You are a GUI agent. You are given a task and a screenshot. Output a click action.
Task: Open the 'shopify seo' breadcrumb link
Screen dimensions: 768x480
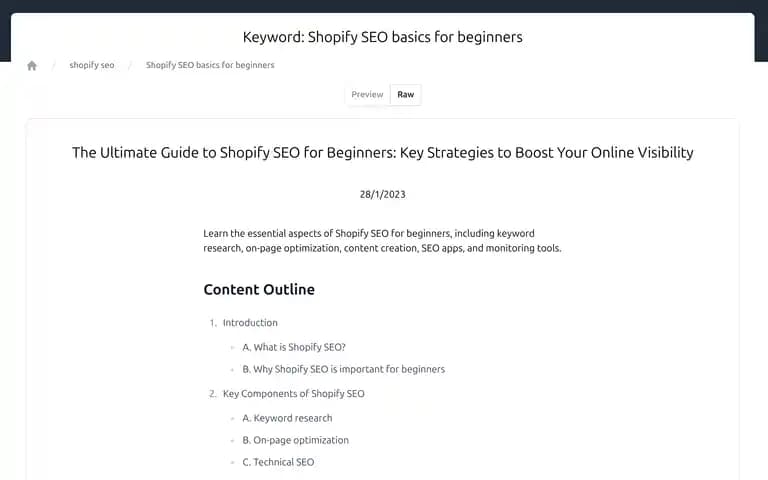click(x=92, y=65)
